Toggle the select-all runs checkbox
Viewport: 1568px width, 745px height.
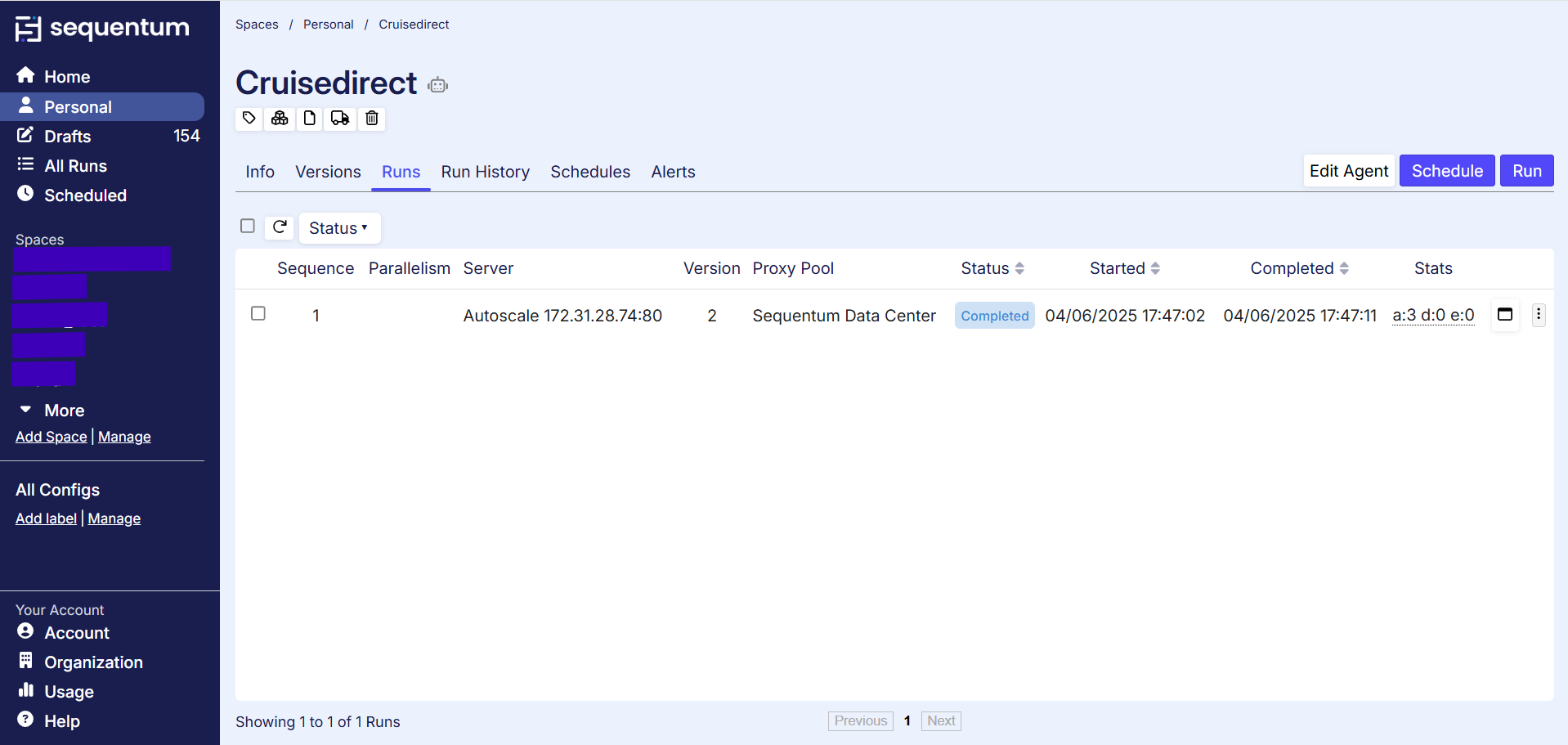[248, 226]
